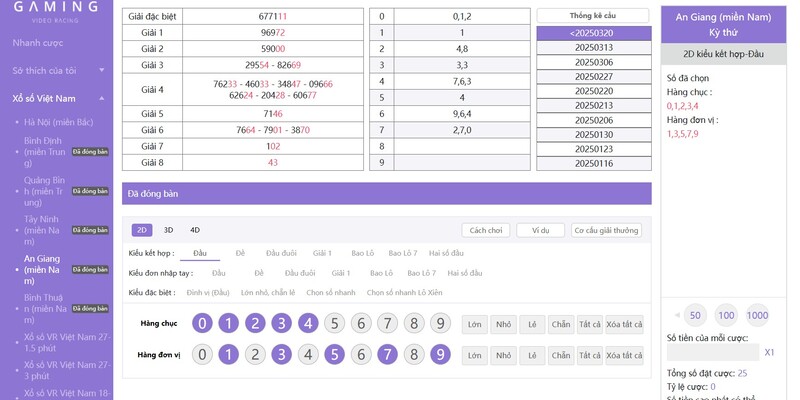Deselect units digit 1 ball

point(229,354)
